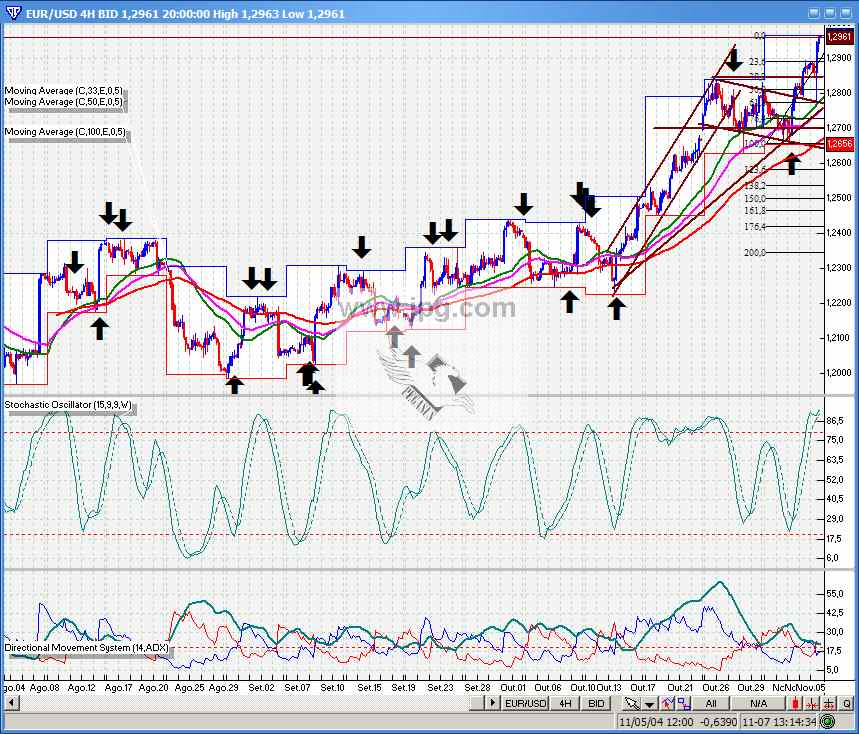859x734 pixels.
Task: Click the 1,2961 price tag on the price axis
Action: [x=838, y=36]
